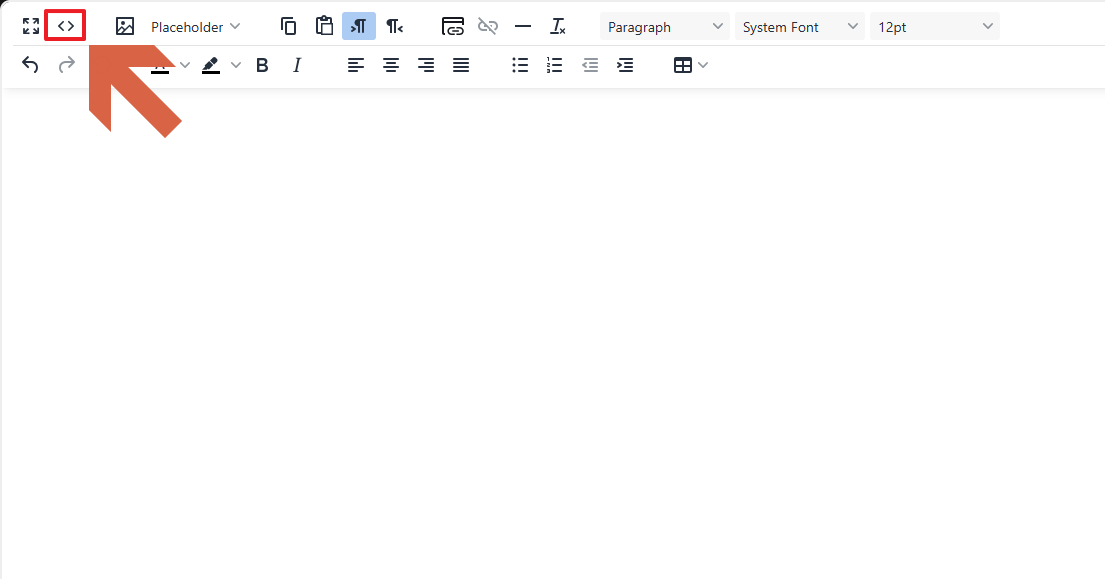Image resolution: width=1105 pixels, height=579 pixels.
Task: Open the Placeholder menu
Action: tap(195, 27)
